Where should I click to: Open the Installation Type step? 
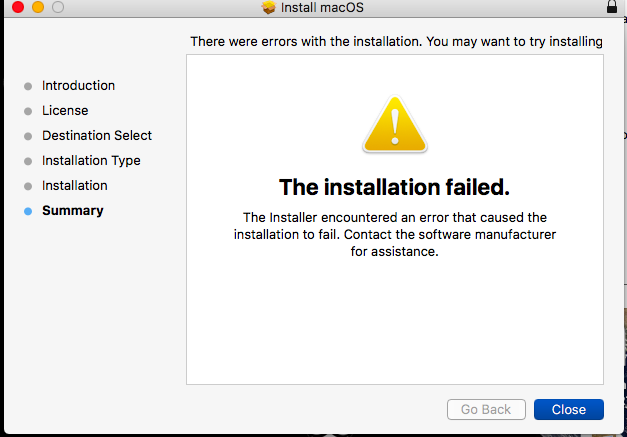click(91, 161)
